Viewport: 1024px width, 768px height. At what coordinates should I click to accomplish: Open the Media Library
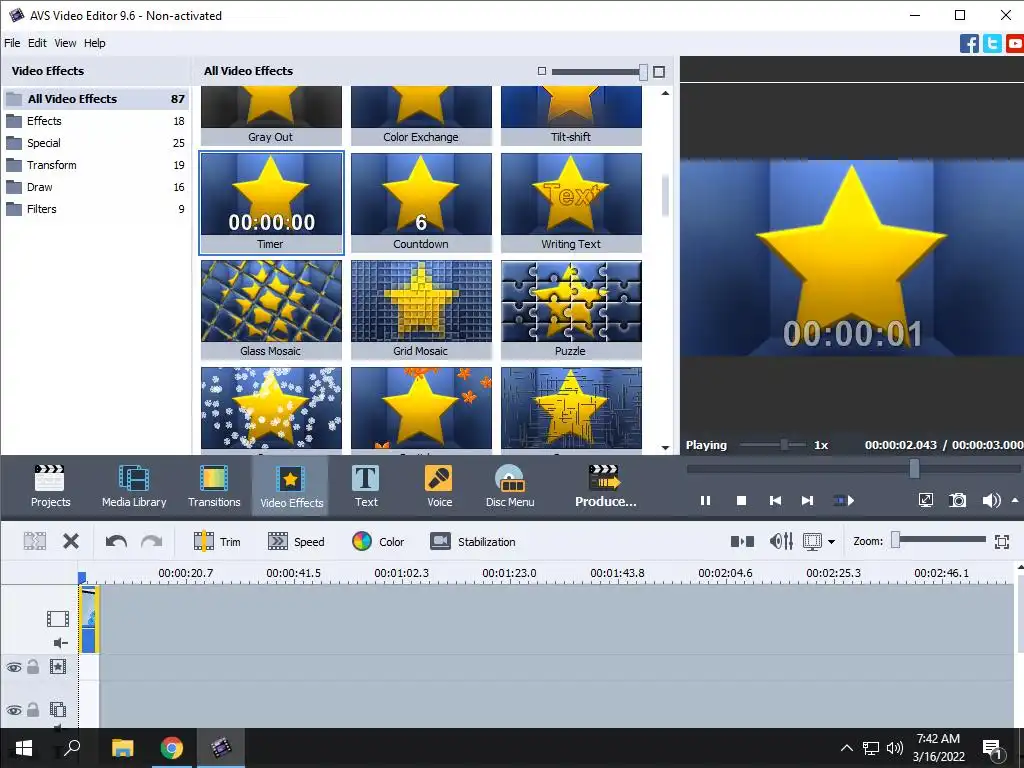point(134,486)
